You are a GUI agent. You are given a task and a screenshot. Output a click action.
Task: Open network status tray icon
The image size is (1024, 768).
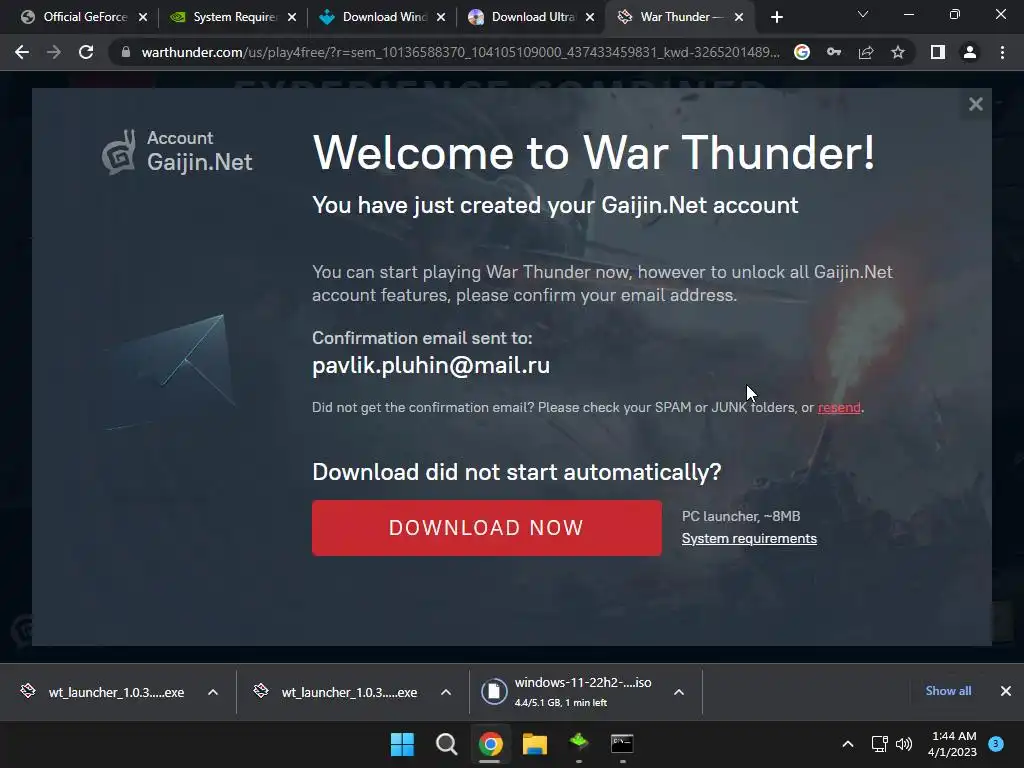click(x=880, y=744)
